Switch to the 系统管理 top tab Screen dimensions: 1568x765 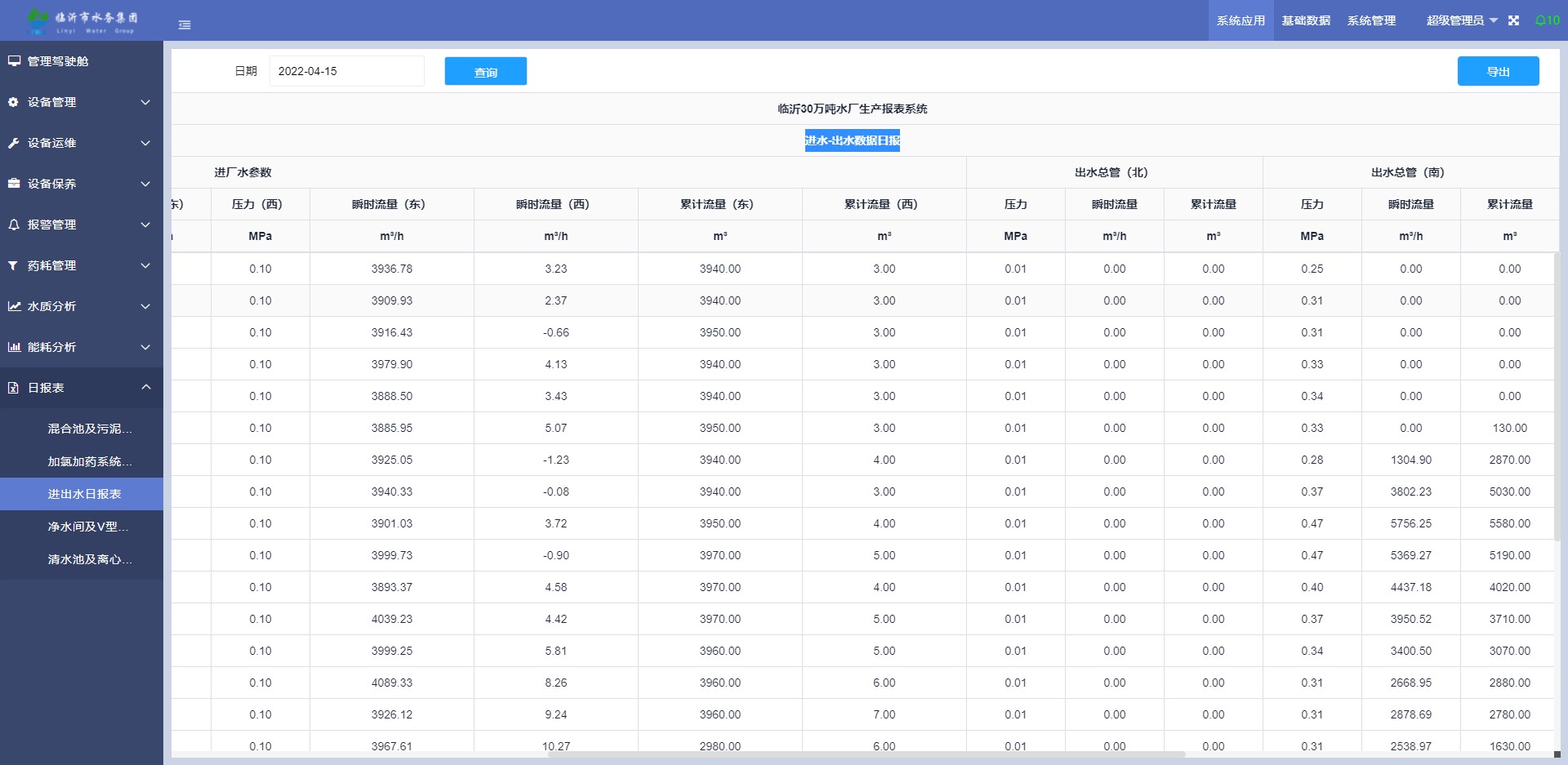point(1371,20)
